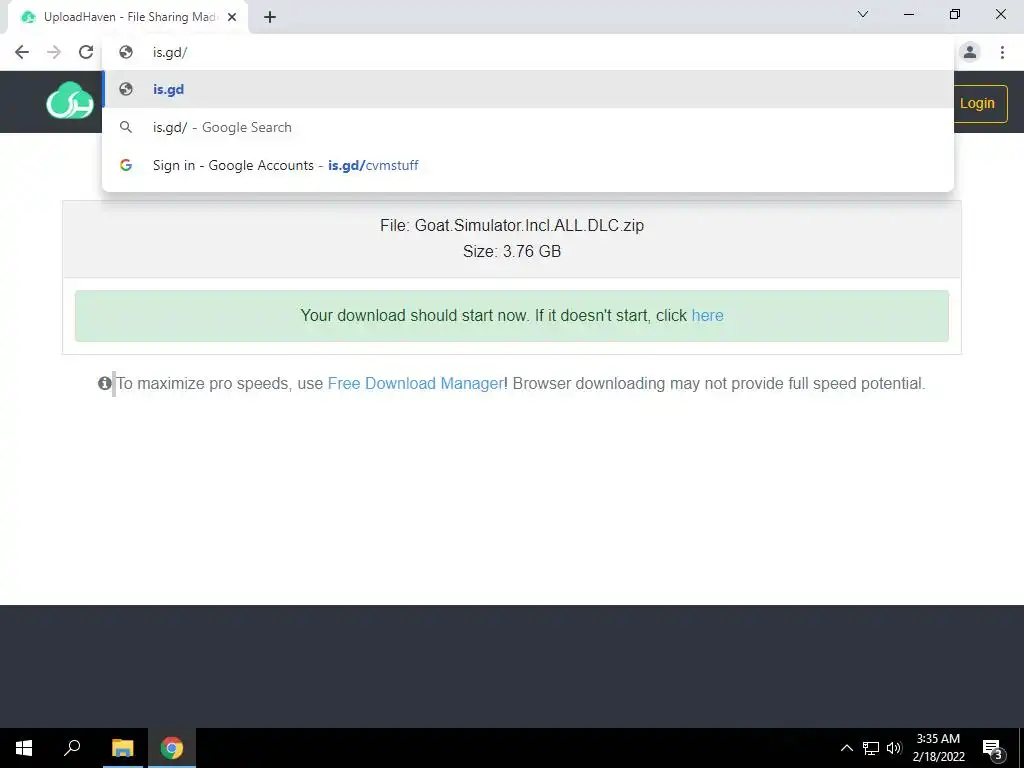The height and width of the screenshot is (768, 1024).
Task: Choose the is.gd/cvmstuff Google Accounts suggestion
Action: point(528,165)
